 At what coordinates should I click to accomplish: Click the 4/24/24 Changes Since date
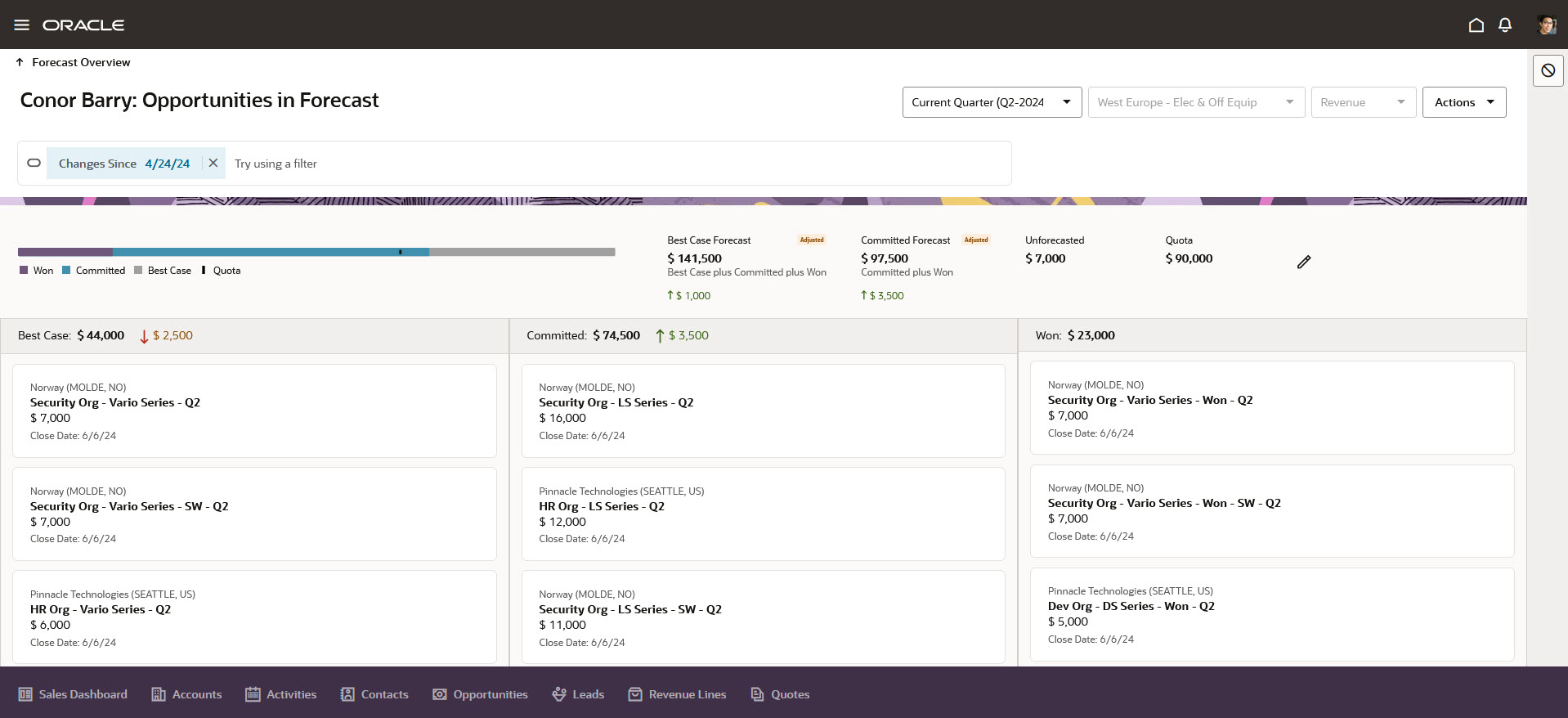[168, 164]
